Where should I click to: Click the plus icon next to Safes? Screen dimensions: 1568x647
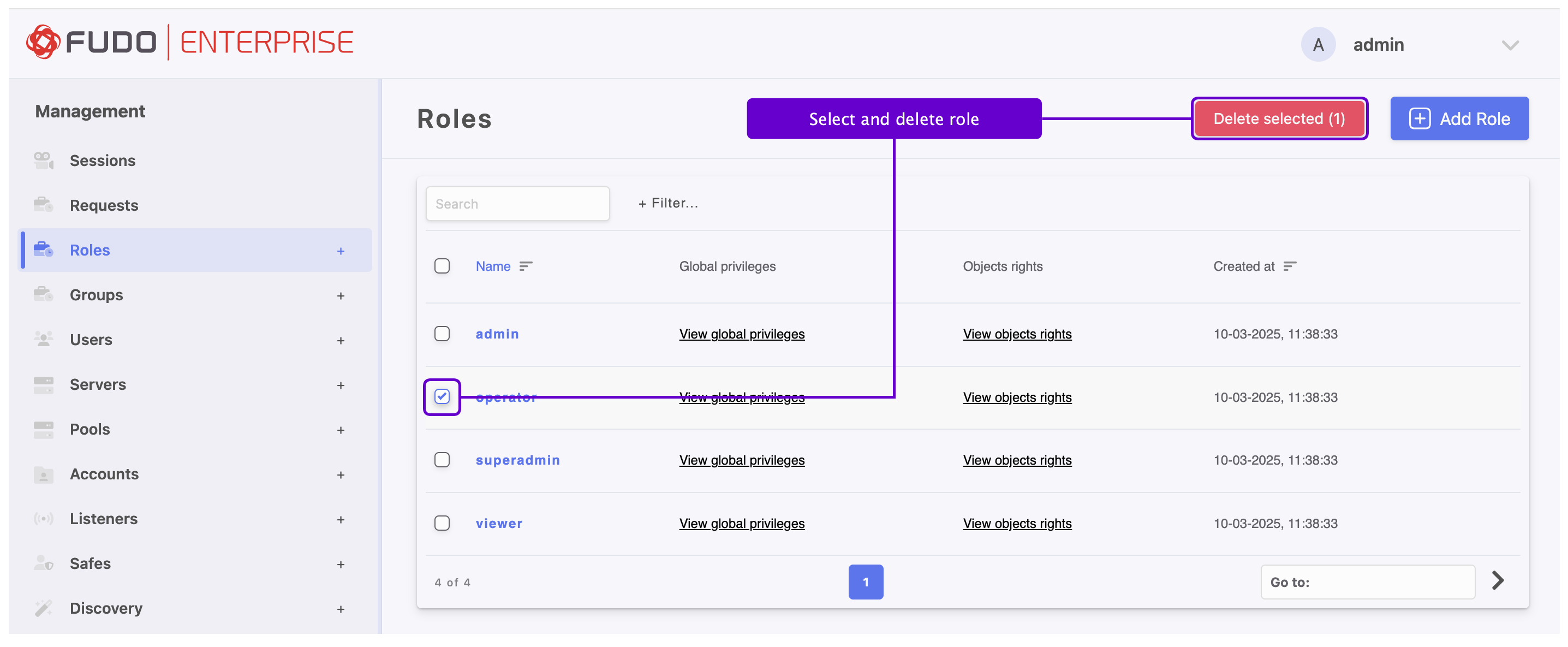[x=341, y=565]
